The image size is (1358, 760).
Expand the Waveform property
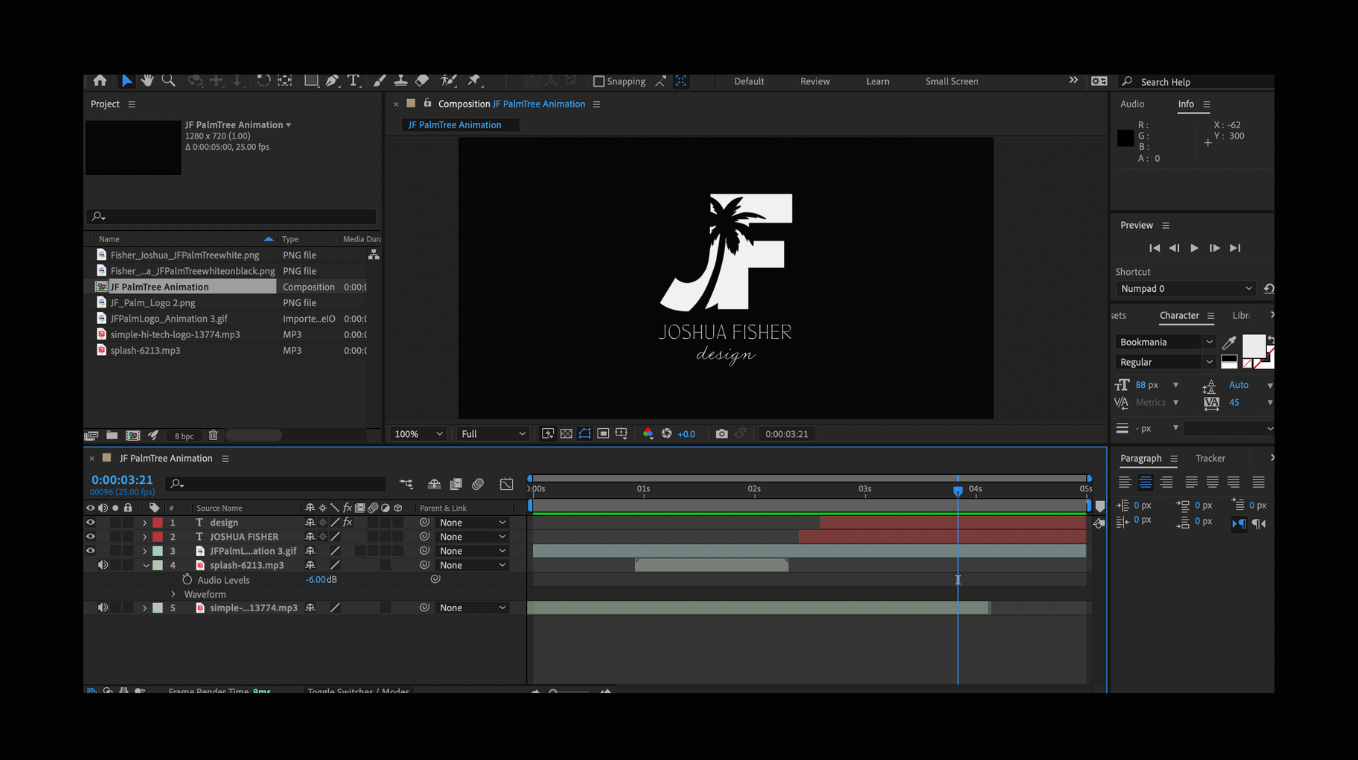pyautogui.click(x=173, y=594)
